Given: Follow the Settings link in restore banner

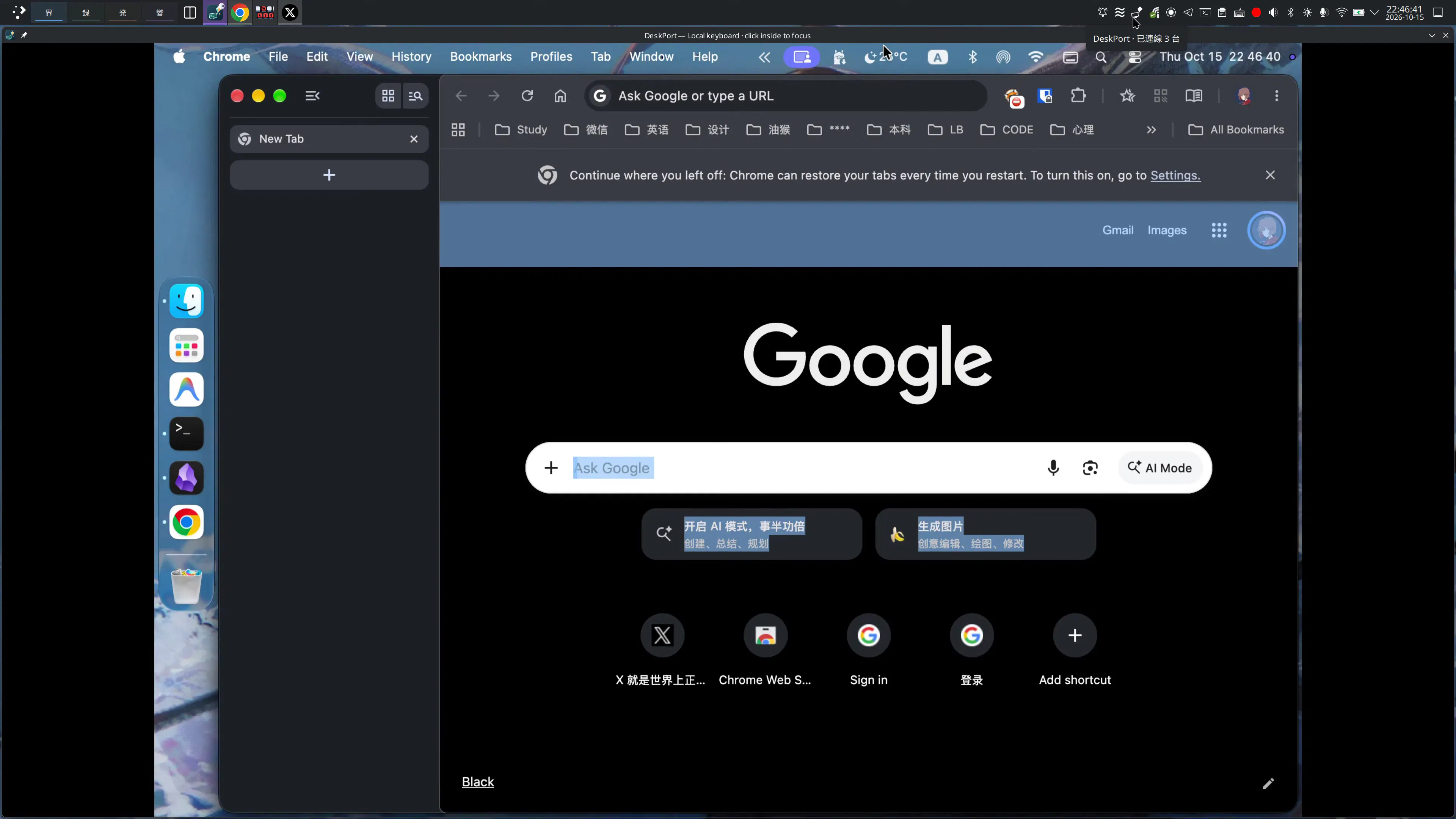Looking at the screenshot, I should [x=1175, y=175].
